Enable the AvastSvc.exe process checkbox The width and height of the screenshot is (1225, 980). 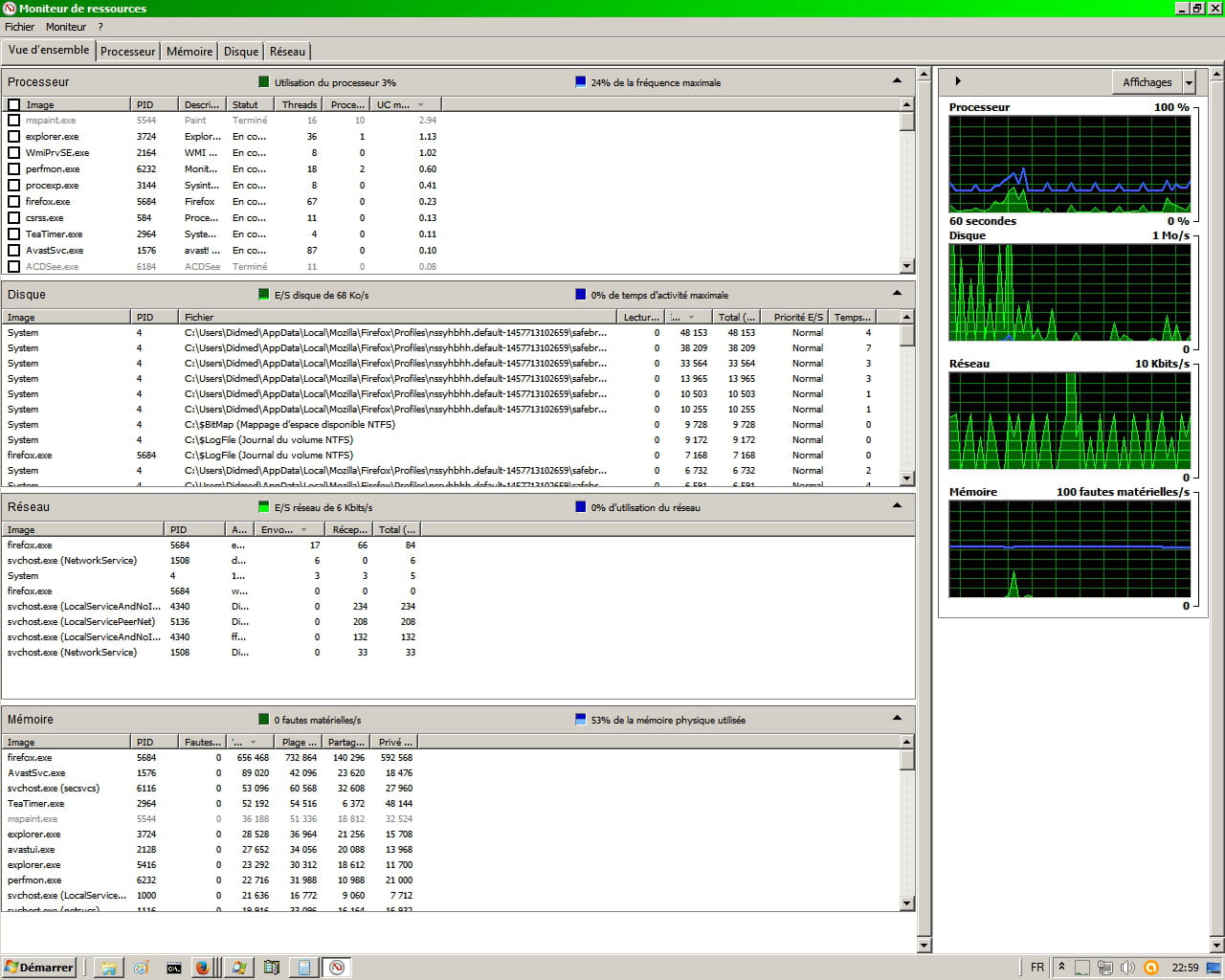(x=13, y=251)
